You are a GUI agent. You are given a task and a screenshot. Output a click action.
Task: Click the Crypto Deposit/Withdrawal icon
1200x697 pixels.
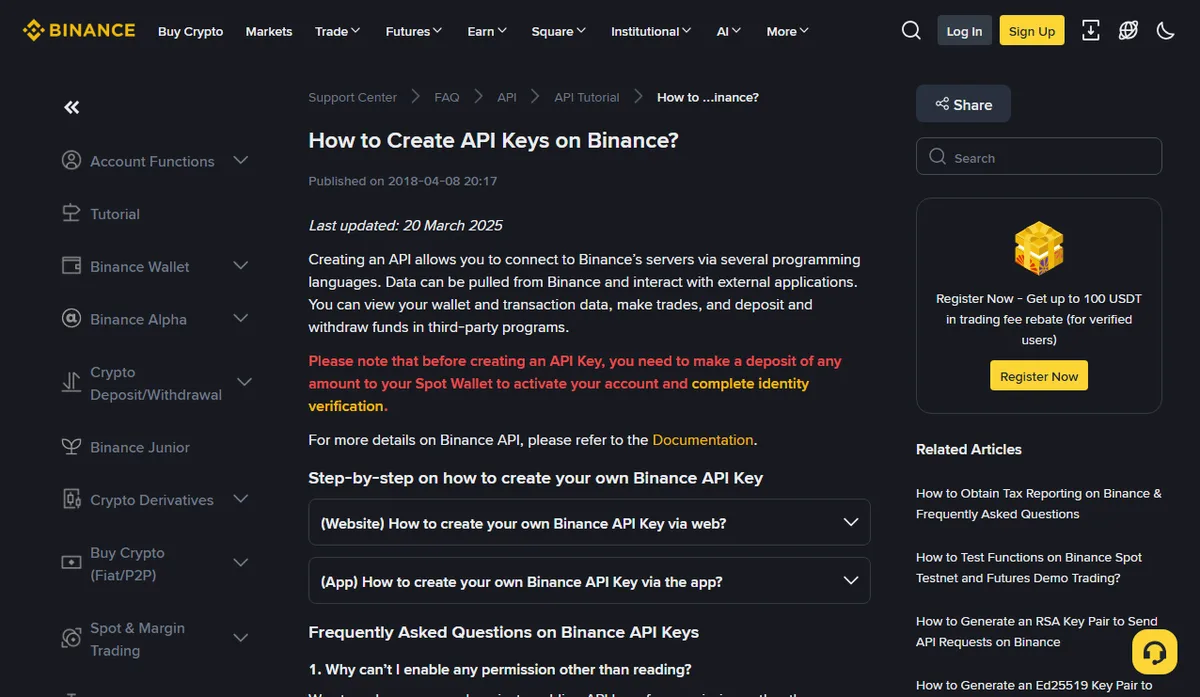pyautogui.click(x=71, y=382)
